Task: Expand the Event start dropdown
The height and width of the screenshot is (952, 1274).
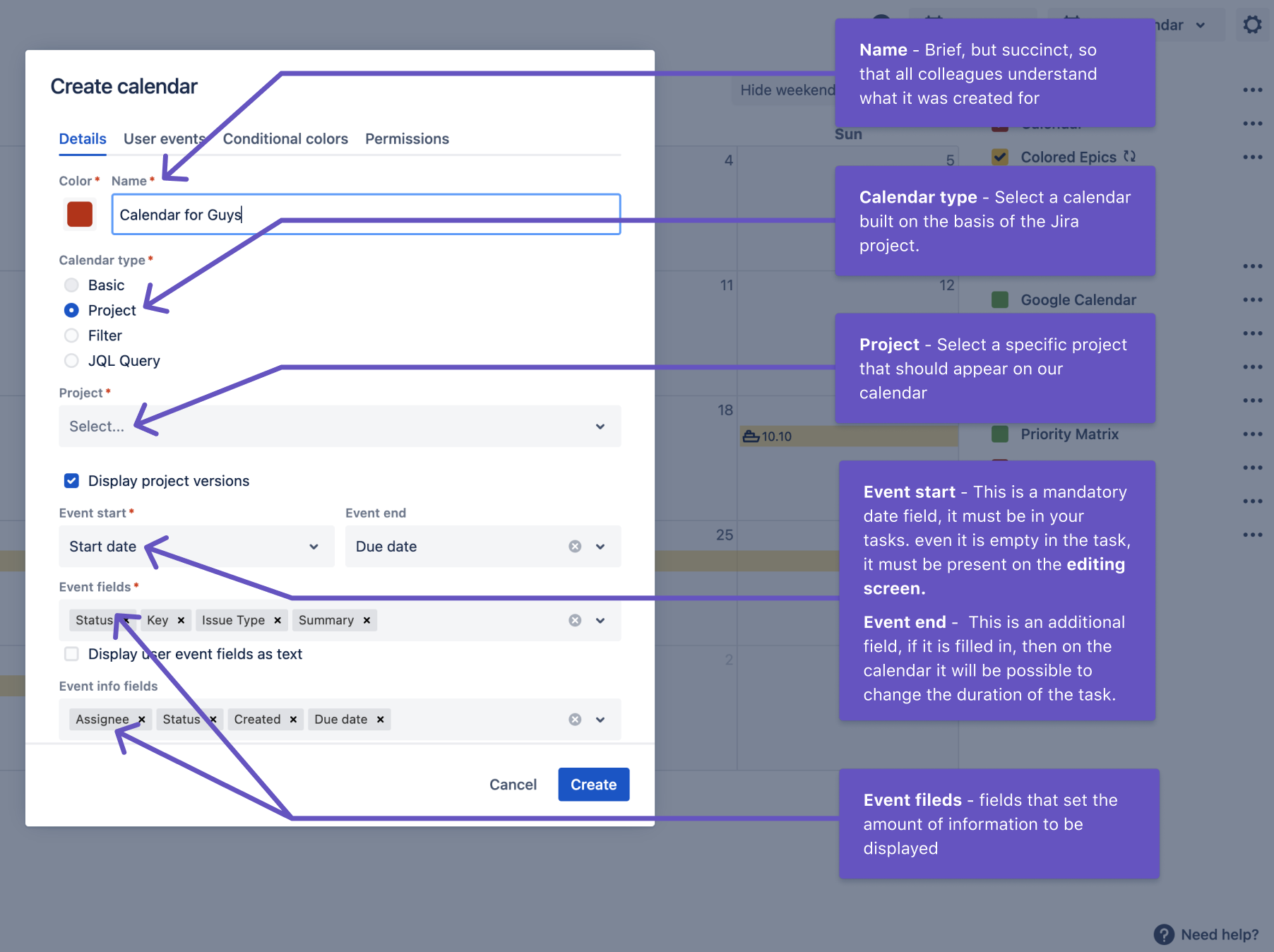Action: coord(314,546)
